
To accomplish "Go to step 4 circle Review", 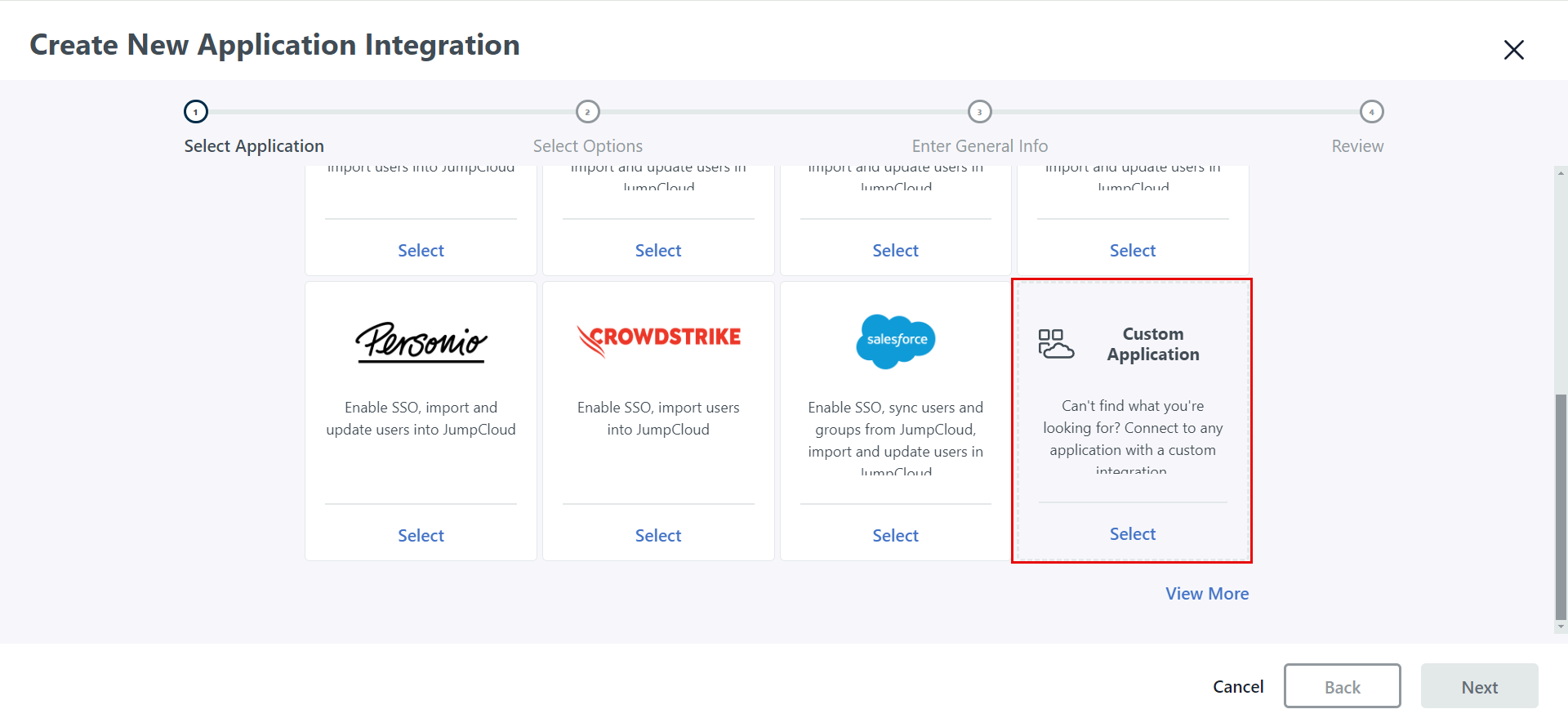I will tap(1371, 112).
